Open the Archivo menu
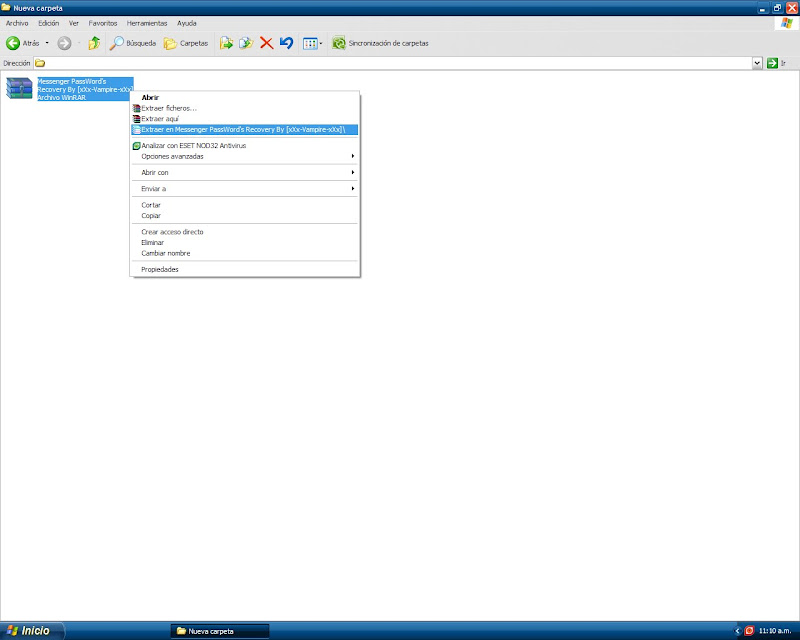Image resolution: width=800 pixels, height=640 pixels. pyautogui.click(x=17, y=23)
